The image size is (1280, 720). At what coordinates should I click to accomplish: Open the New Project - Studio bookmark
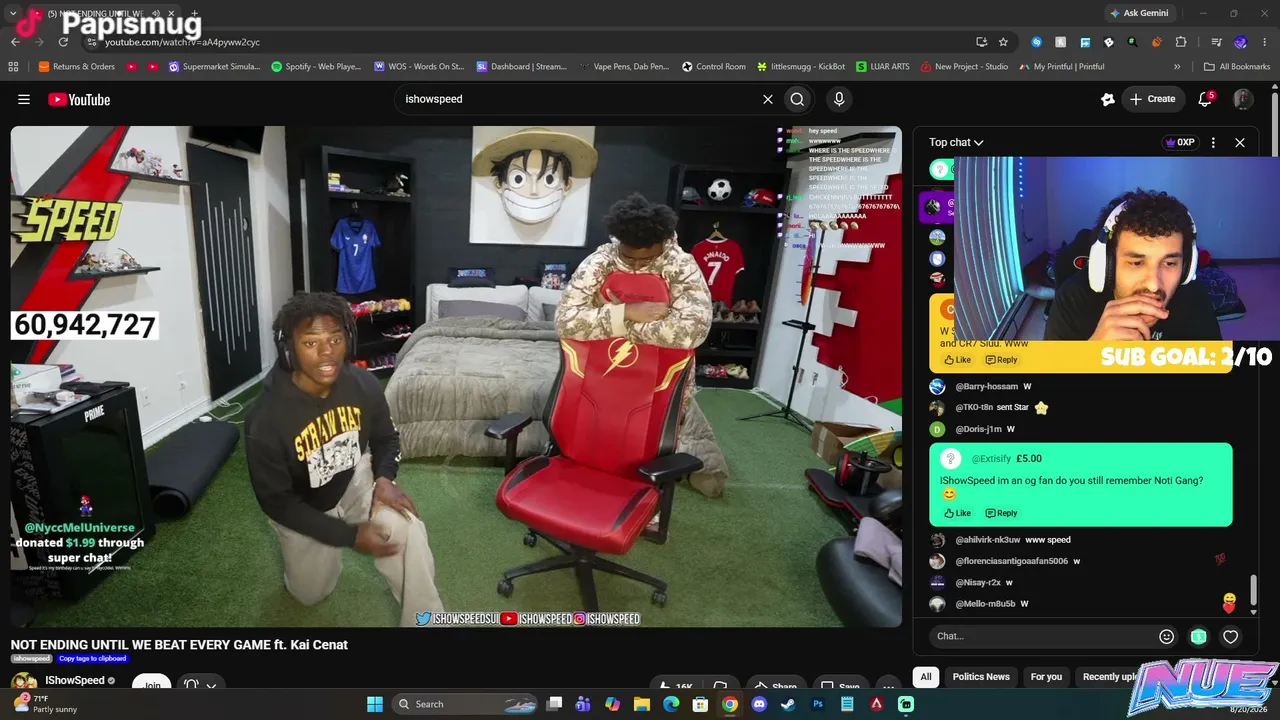[x=963, y=67]
